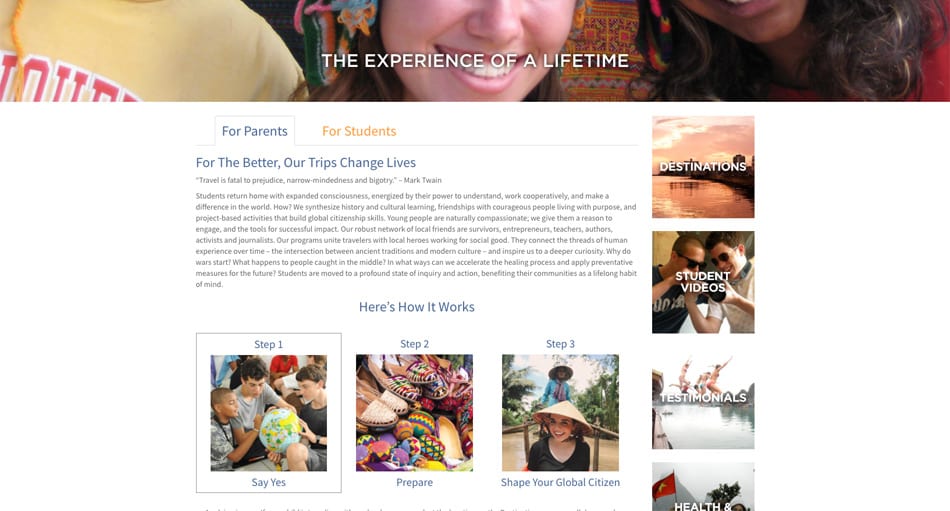Click the Mark Twain quote line
Screen dimensions: 950x511
[319, 180]
